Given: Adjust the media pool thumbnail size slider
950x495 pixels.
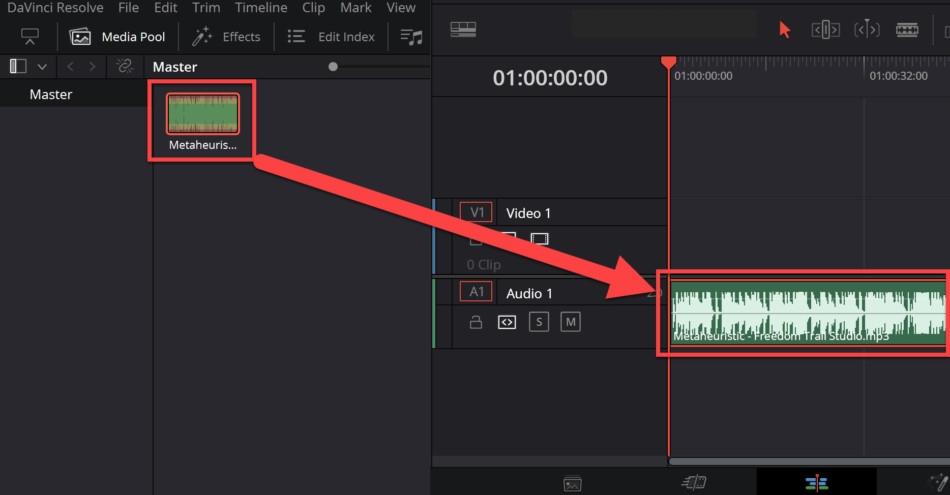Looking at the screenshot, I should tap(333, 67).
